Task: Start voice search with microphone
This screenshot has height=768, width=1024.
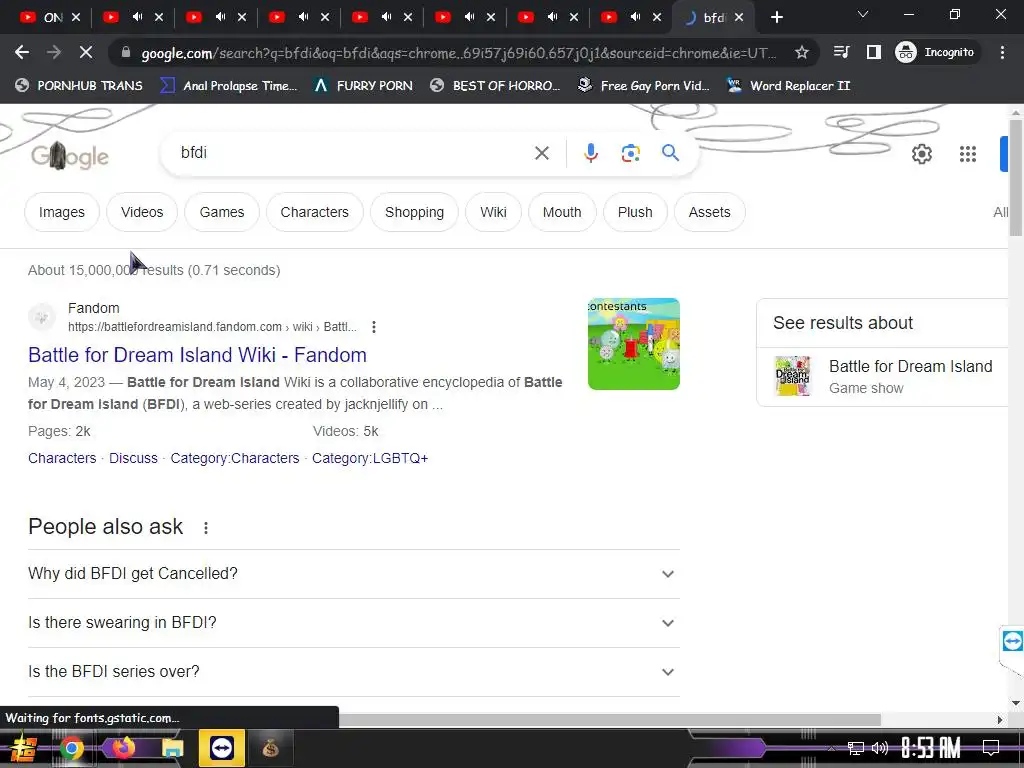Action: [590, 153]
